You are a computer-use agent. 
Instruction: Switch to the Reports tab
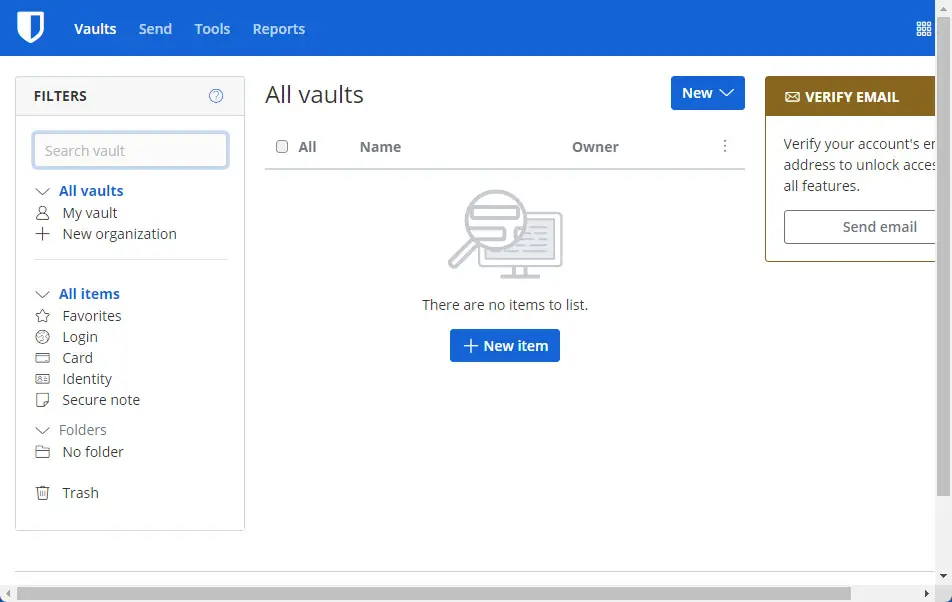click(x=278, y=29)
